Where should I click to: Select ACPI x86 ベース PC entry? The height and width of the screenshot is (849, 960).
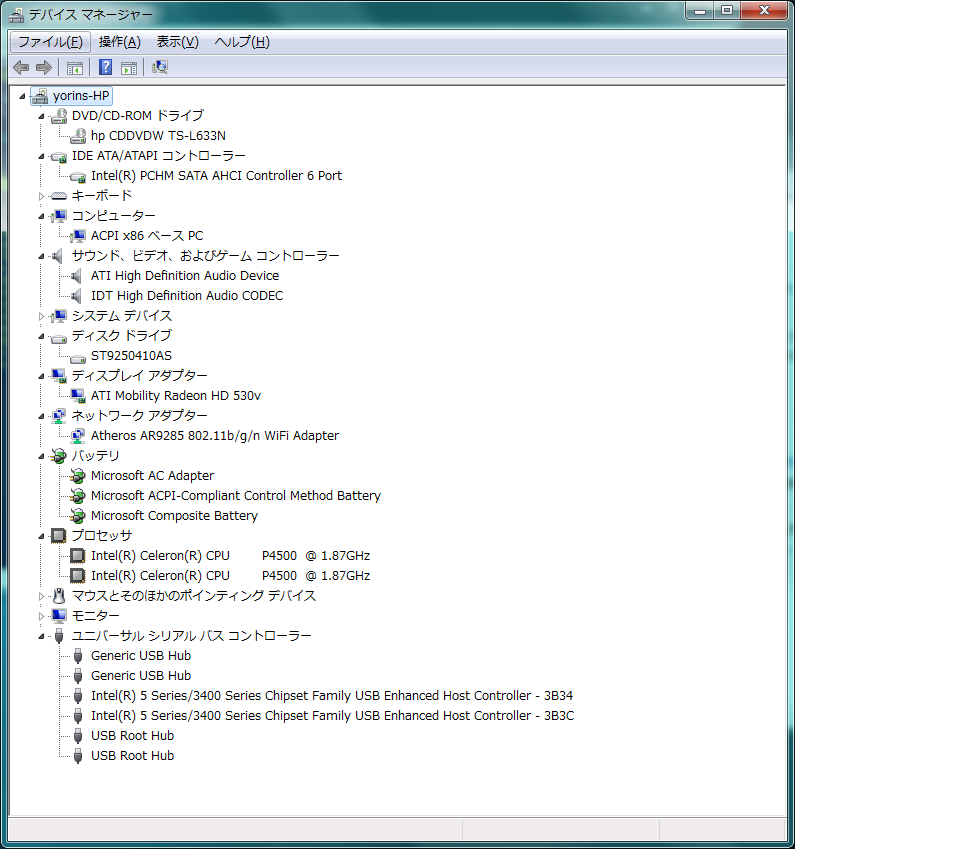147,236
